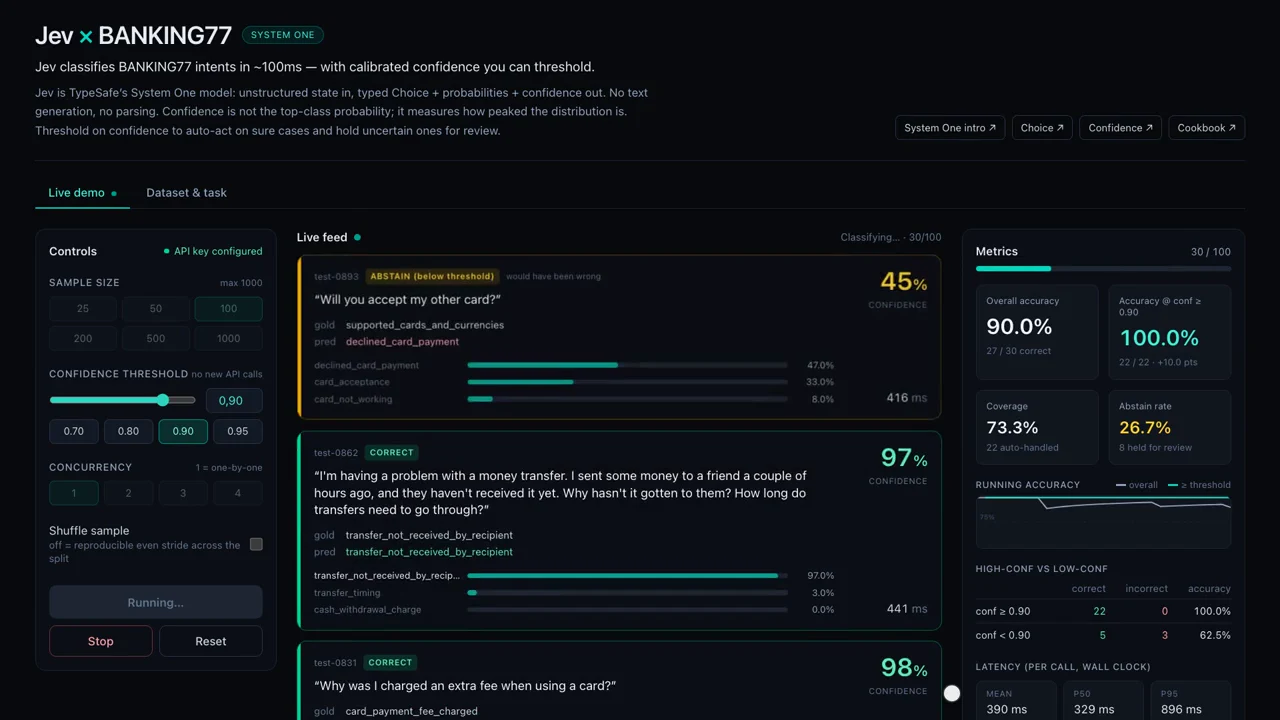Viewport: 1280px width, 720px height.
Task: Click the 'Classifying... · 30/100' status text
Action: (891, 238)
